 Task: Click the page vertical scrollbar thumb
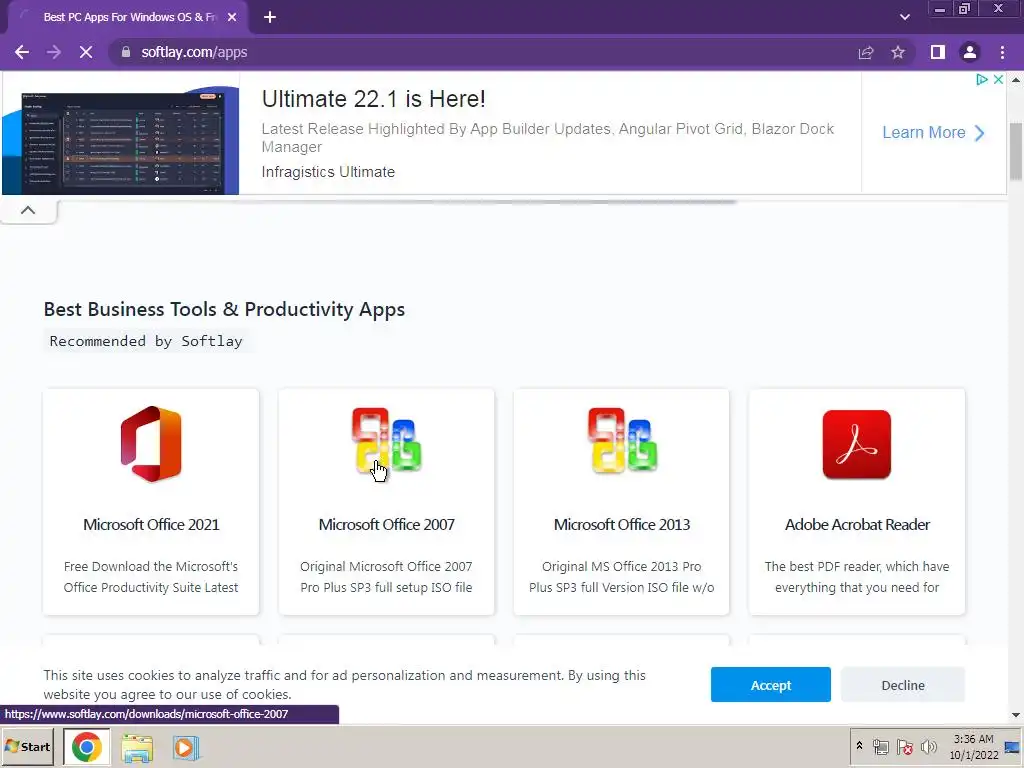[1016, 151]
